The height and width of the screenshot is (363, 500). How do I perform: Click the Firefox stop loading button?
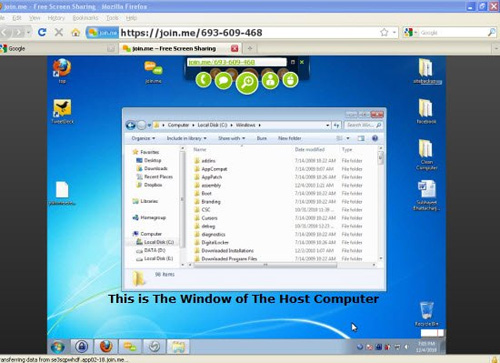(x=59, y=32)
